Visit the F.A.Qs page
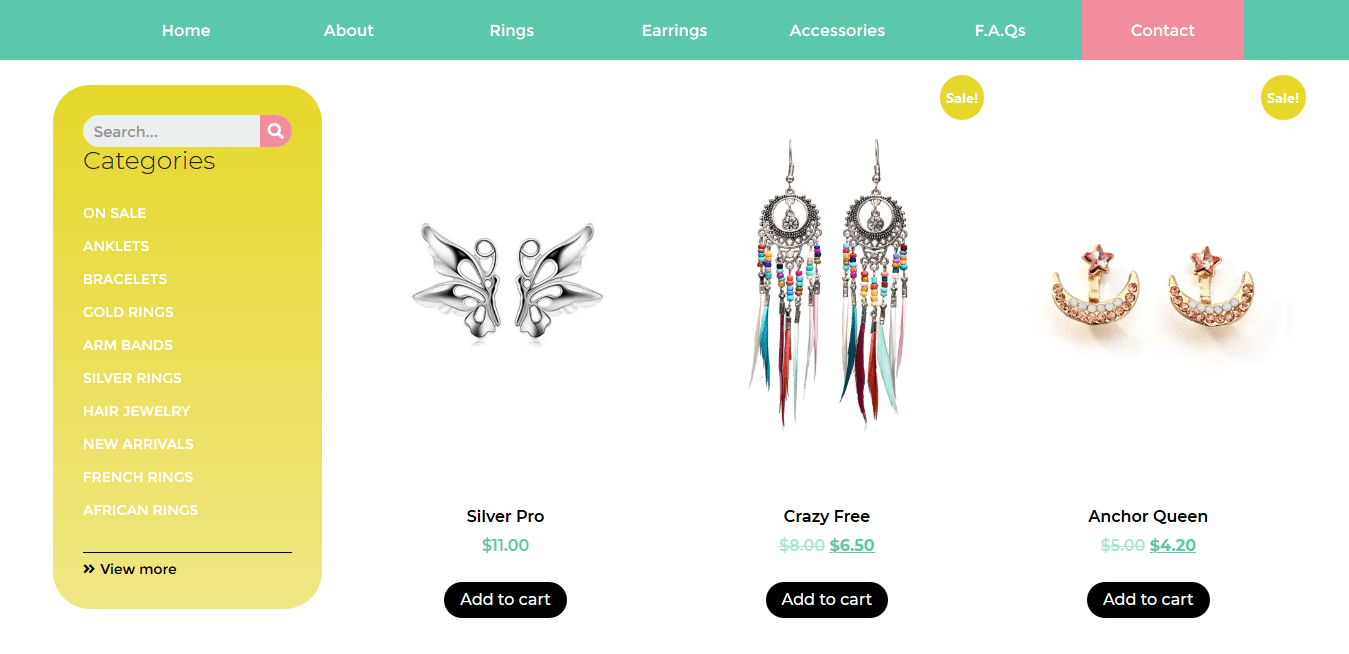This screenshot has height=654, width=1349. tap(1000, 30)
